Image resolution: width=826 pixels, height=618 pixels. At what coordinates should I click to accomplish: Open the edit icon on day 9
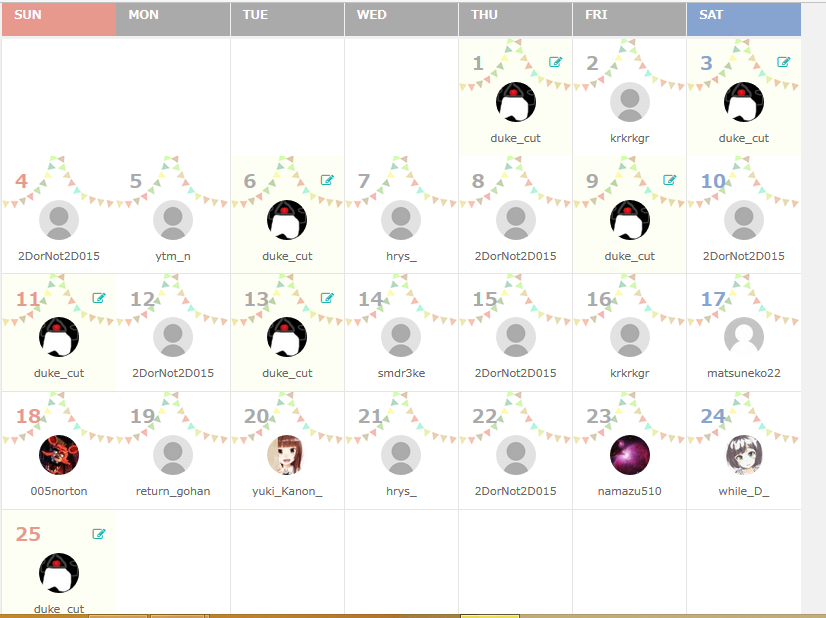(670, 180)
